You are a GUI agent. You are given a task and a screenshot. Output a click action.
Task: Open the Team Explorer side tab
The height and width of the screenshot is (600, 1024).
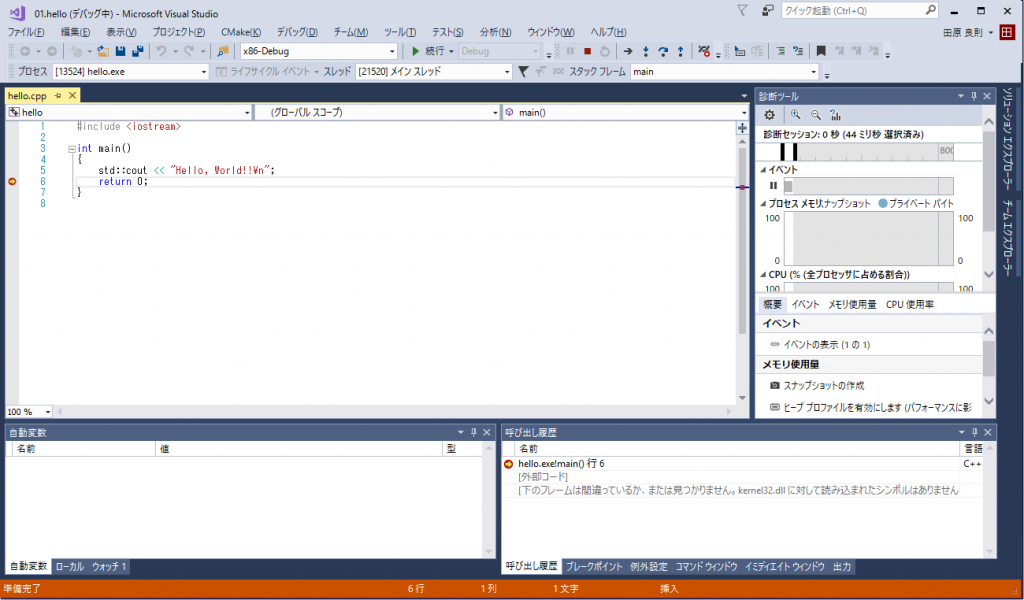[1009, 238]
